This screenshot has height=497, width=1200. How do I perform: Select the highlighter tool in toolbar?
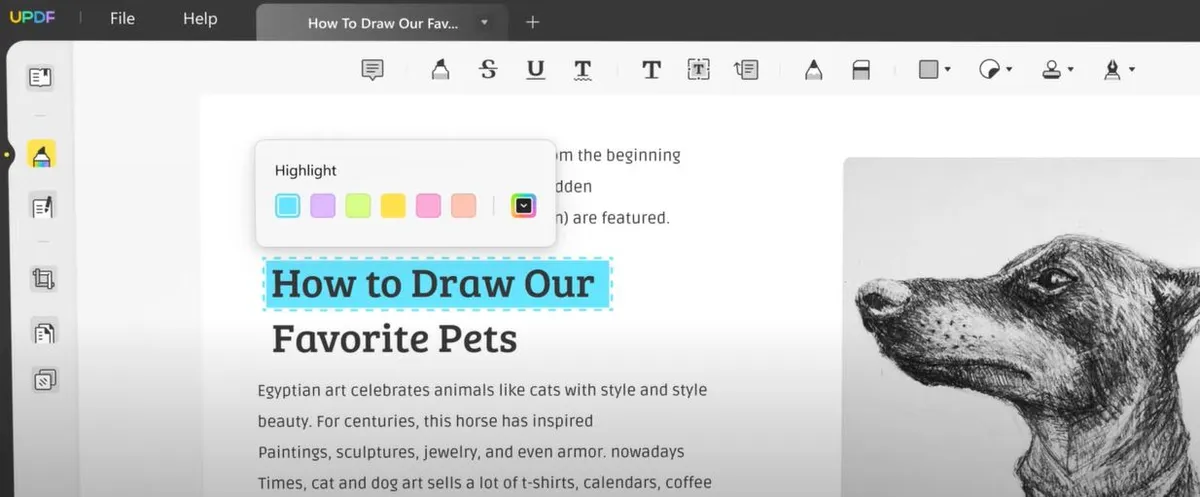pyautogui.click(x=439, y=69)
